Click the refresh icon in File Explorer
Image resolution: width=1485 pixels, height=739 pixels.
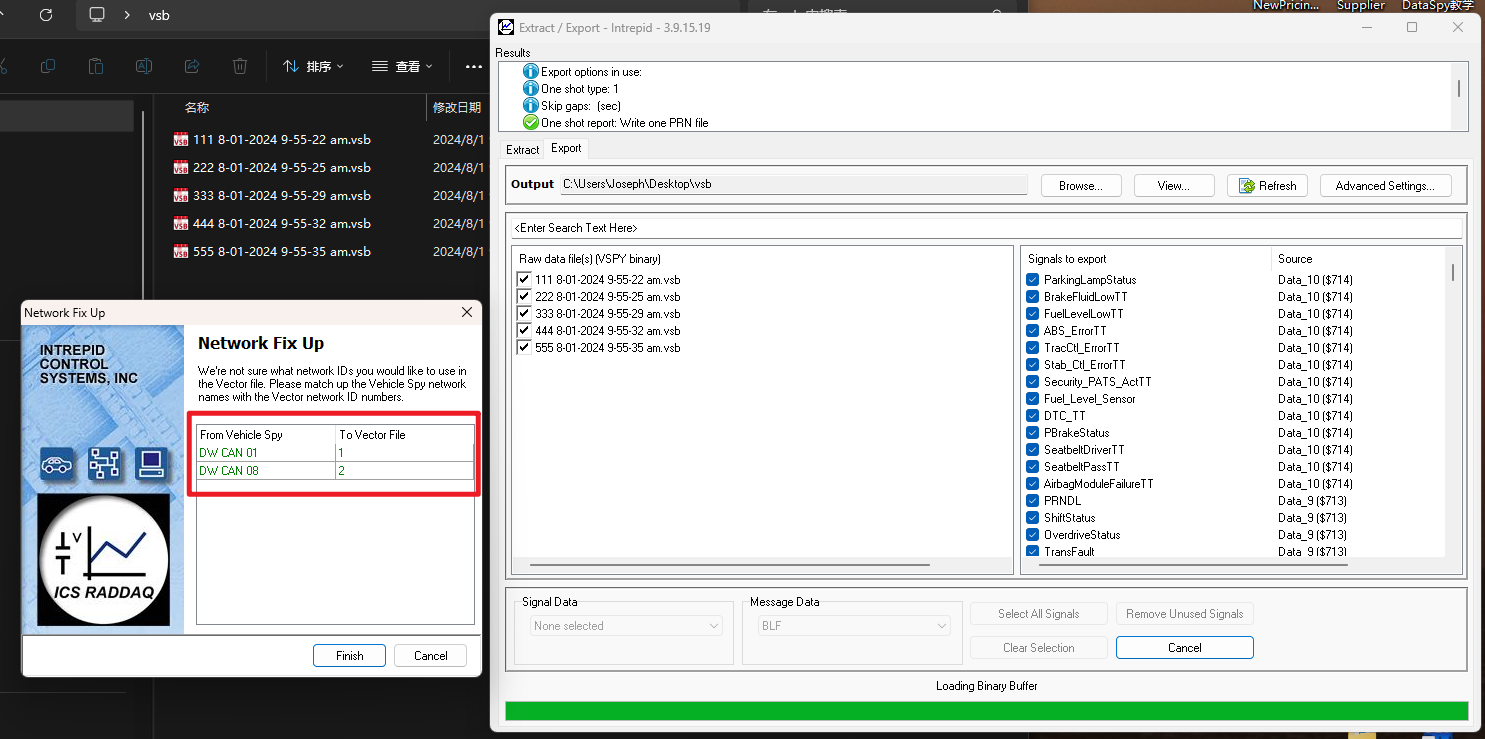[x=45, y=15]
